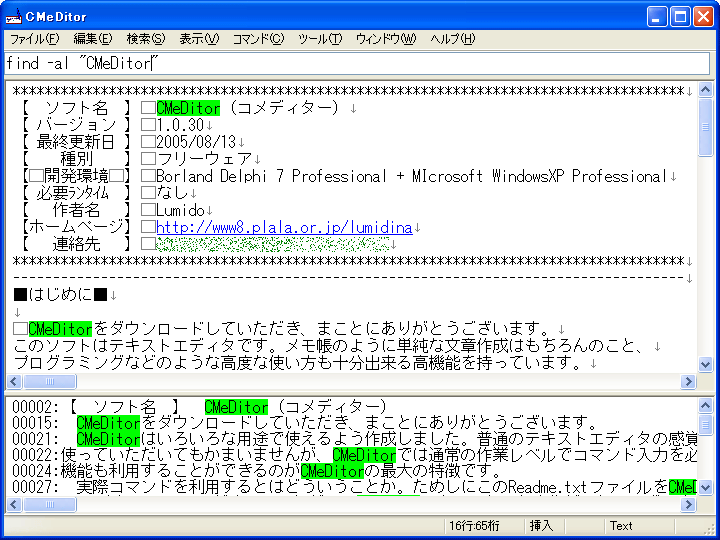
Task: Click author name Lumido
Action: (180, 210)
